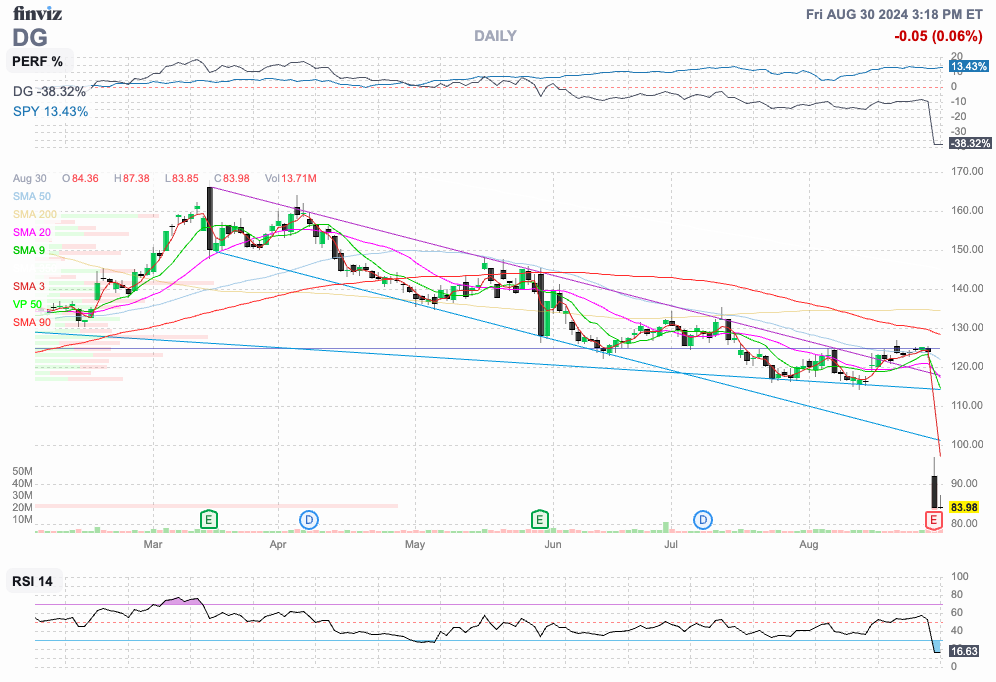Open the green earnings E marker in mid-March
Screen dimensions: 996x682
208,519
